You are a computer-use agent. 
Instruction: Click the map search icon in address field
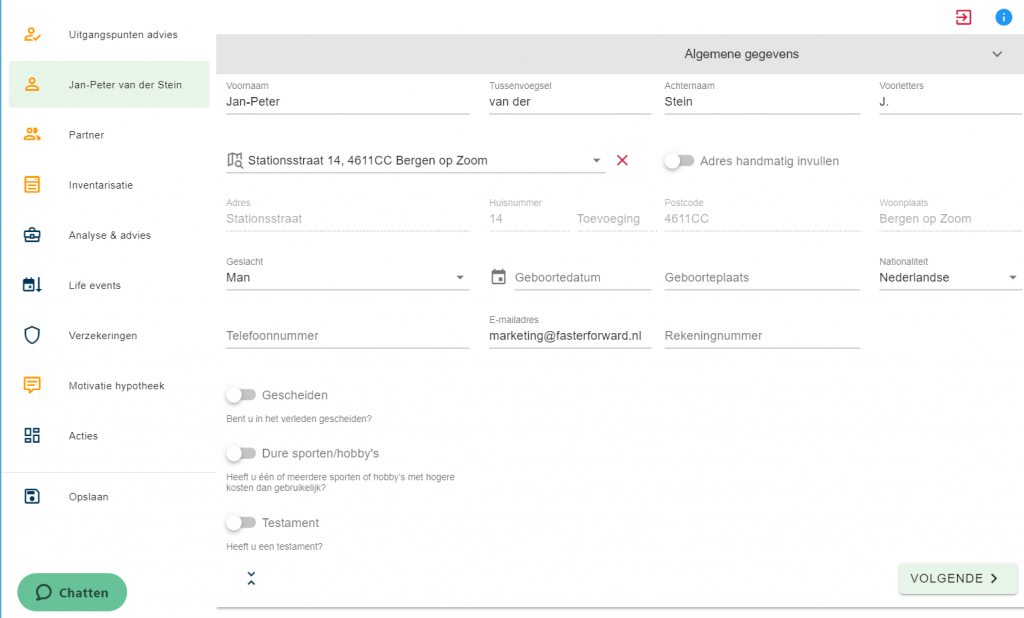(x=234, y=161)
